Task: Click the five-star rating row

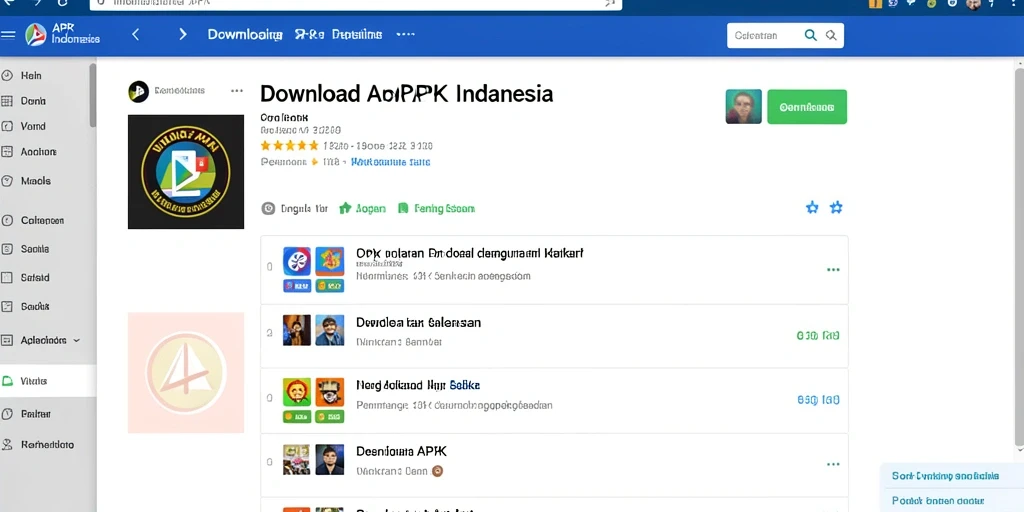Action: coord(289,146)
